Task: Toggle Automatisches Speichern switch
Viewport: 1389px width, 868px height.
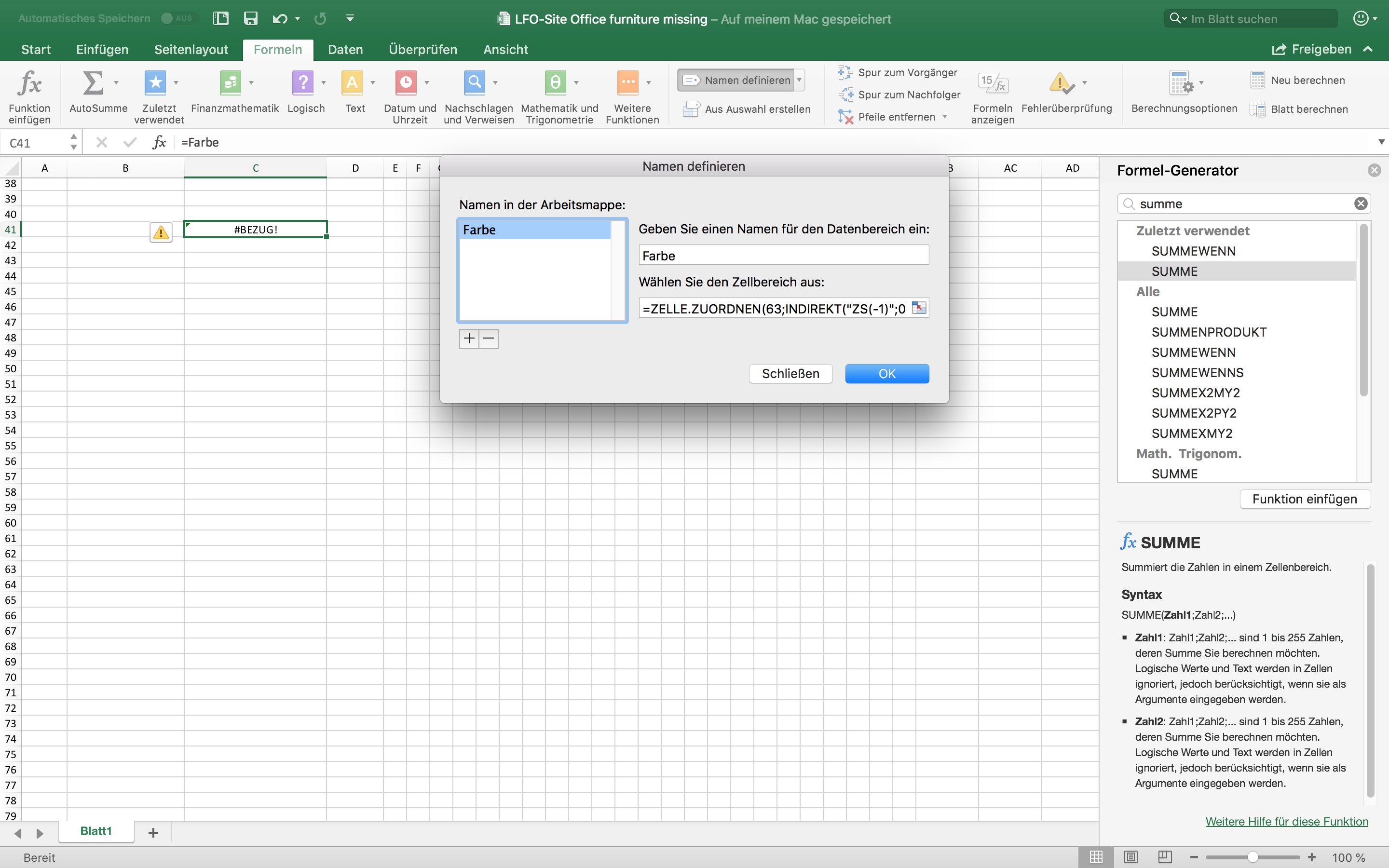Action: (178, 18)
